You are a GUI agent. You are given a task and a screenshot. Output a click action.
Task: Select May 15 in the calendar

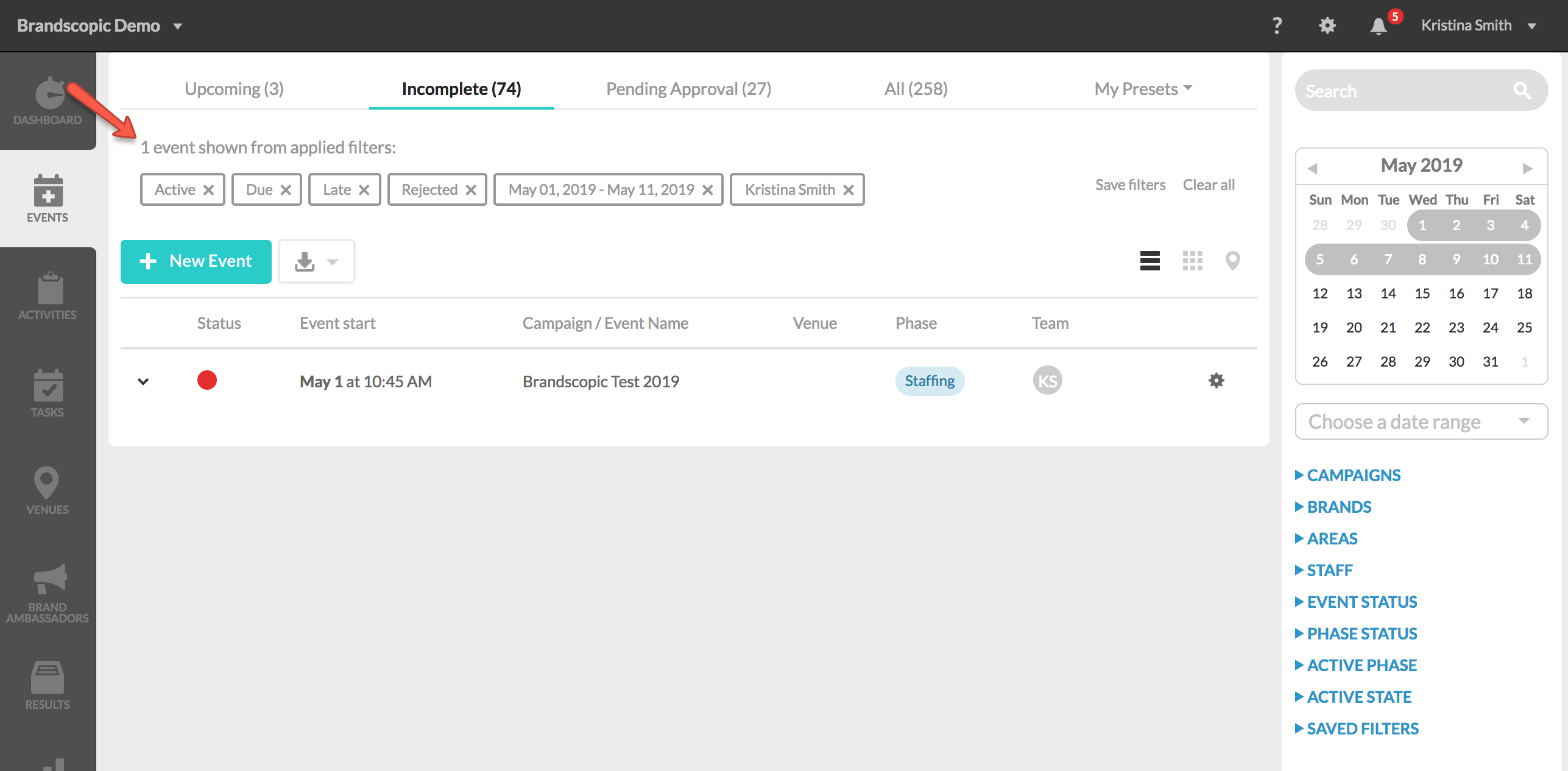(x=1422, y=294)
